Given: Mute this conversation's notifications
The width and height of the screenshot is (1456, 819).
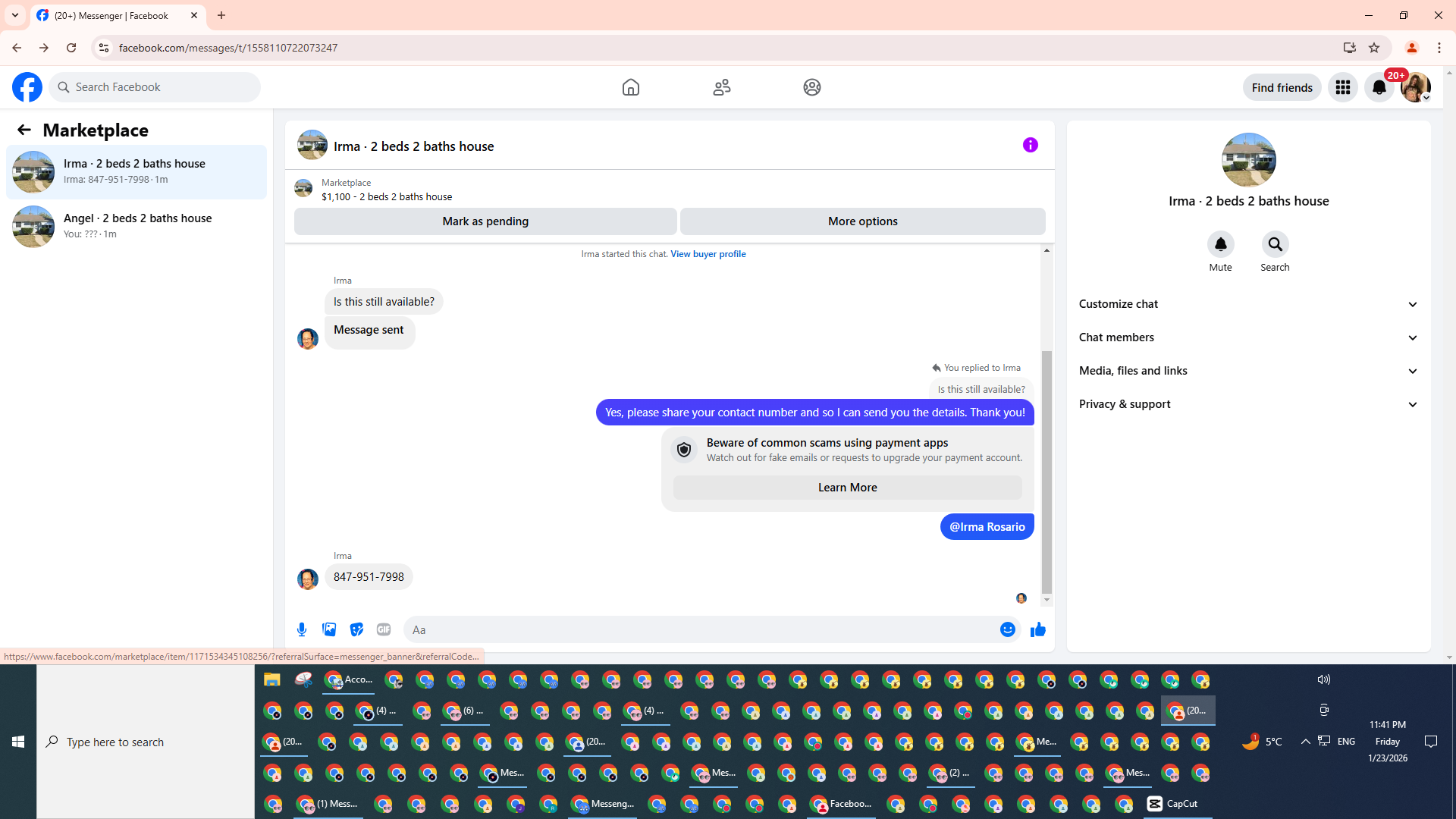Looking at the screenshot, I should pyautogui.click(x=1220, y=244).
